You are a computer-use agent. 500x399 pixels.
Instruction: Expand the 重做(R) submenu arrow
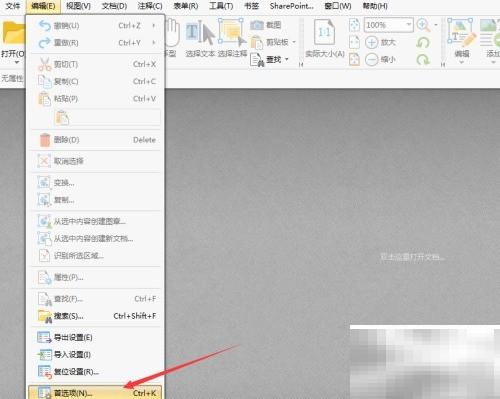(154, 43)
